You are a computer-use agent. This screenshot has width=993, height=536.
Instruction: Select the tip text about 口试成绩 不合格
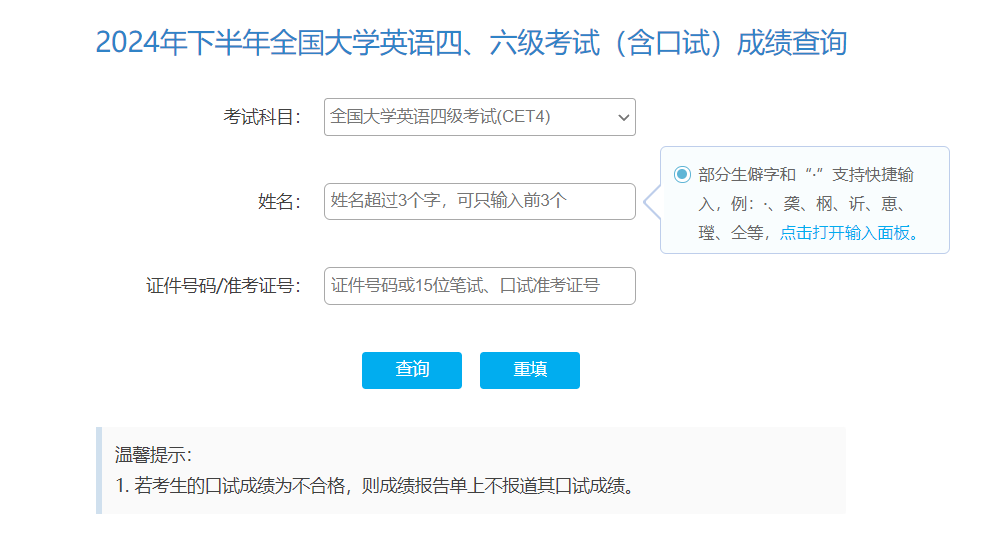(x=375, y=486)
